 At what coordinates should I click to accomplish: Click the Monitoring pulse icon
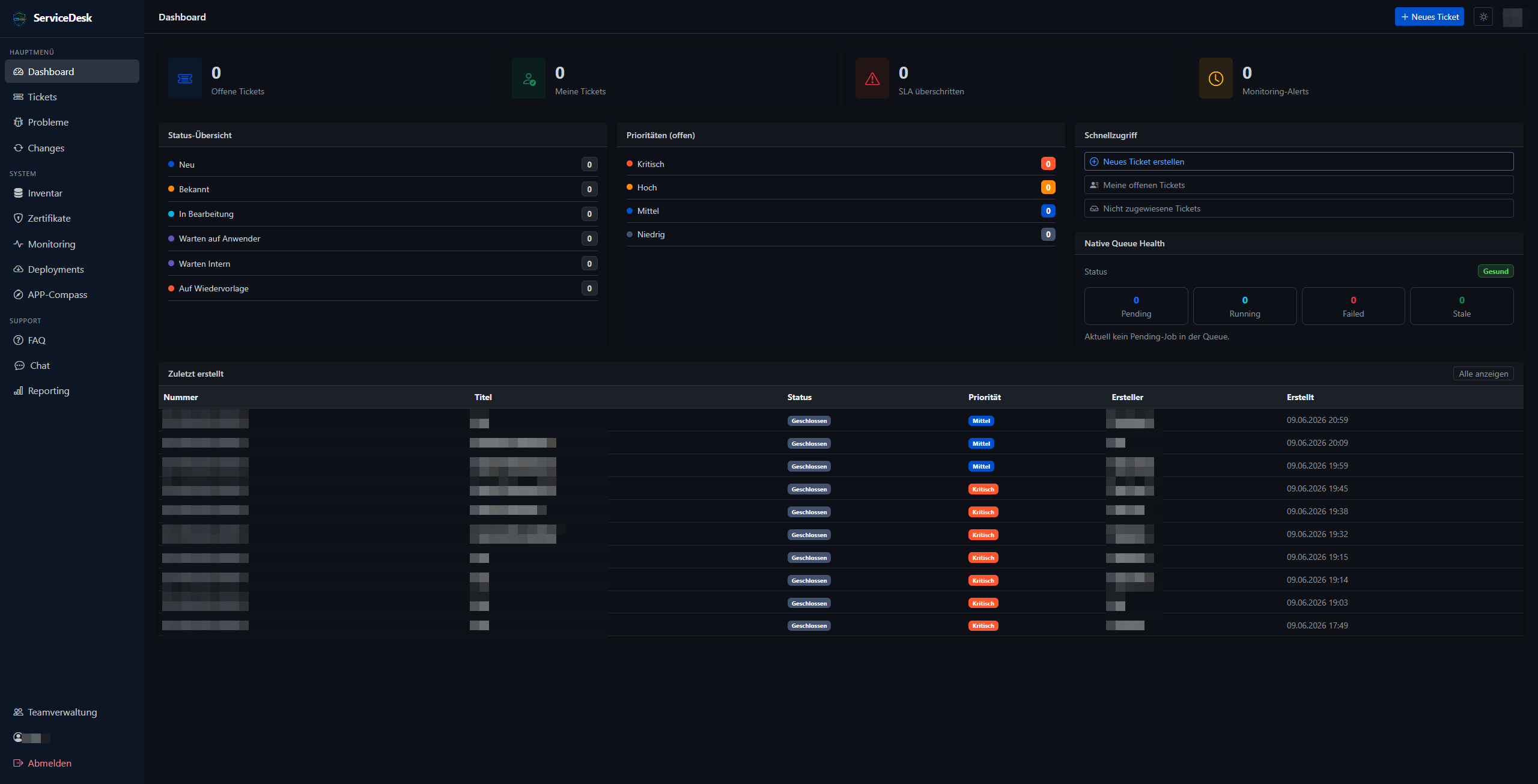point(18,244)
